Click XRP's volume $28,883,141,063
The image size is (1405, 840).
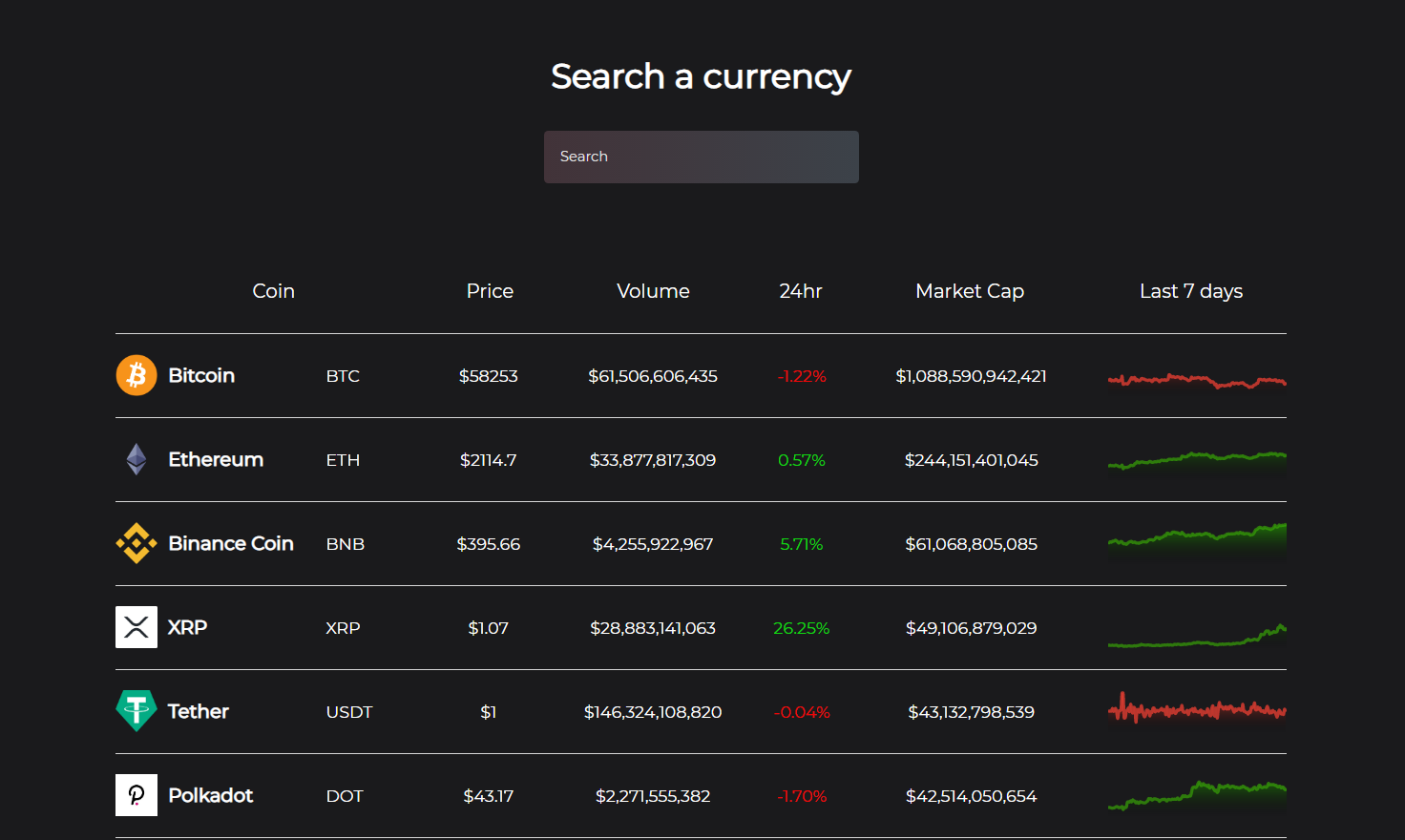point(653,628)
